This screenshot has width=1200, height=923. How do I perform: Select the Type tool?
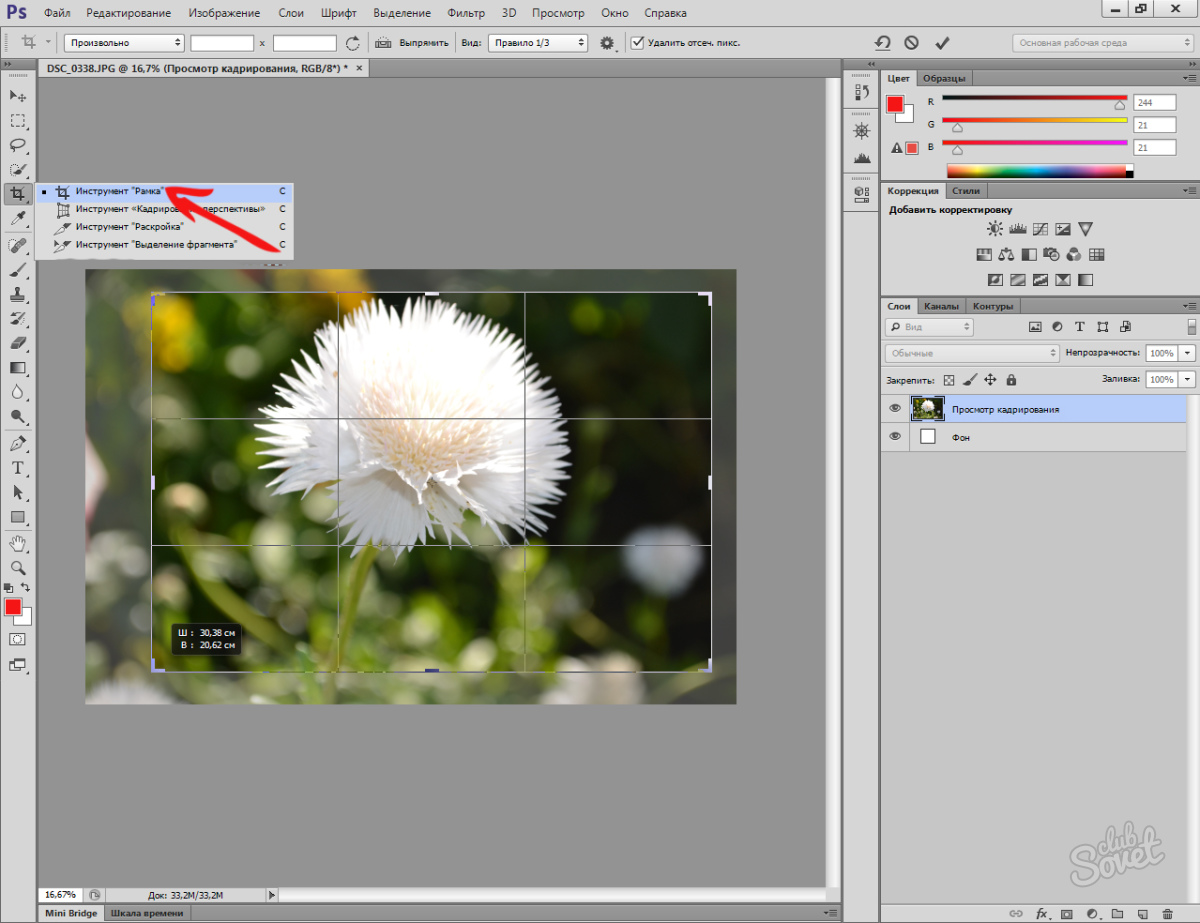point(17,468)
